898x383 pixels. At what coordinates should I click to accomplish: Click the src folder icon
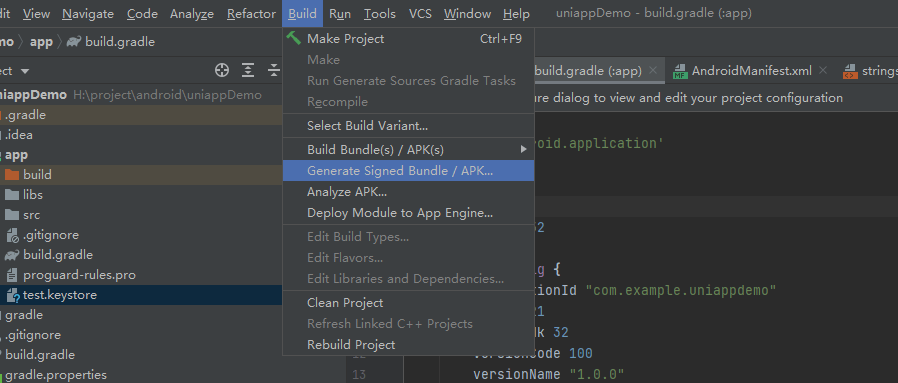click(x=12, y=215)
